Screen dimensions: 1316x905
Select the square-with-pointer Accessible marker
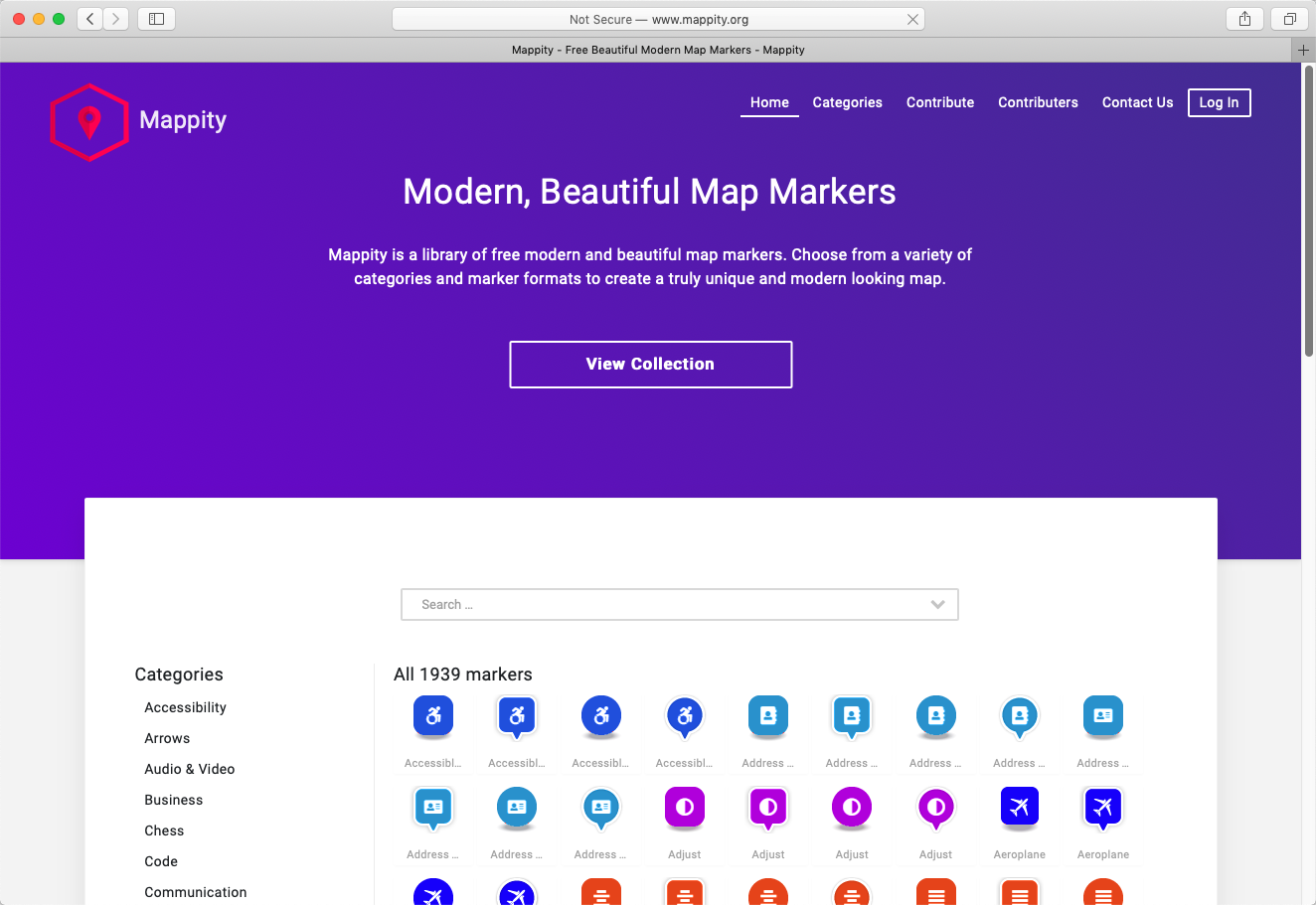coord(516,717)
